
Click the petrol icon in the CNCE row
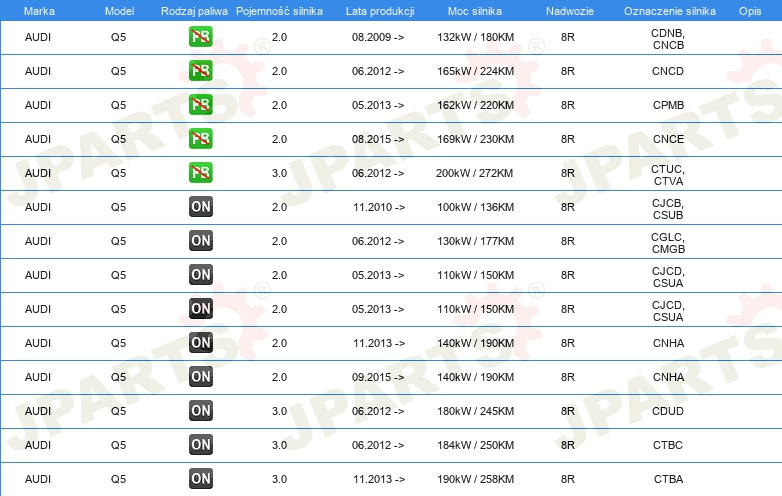200,139
